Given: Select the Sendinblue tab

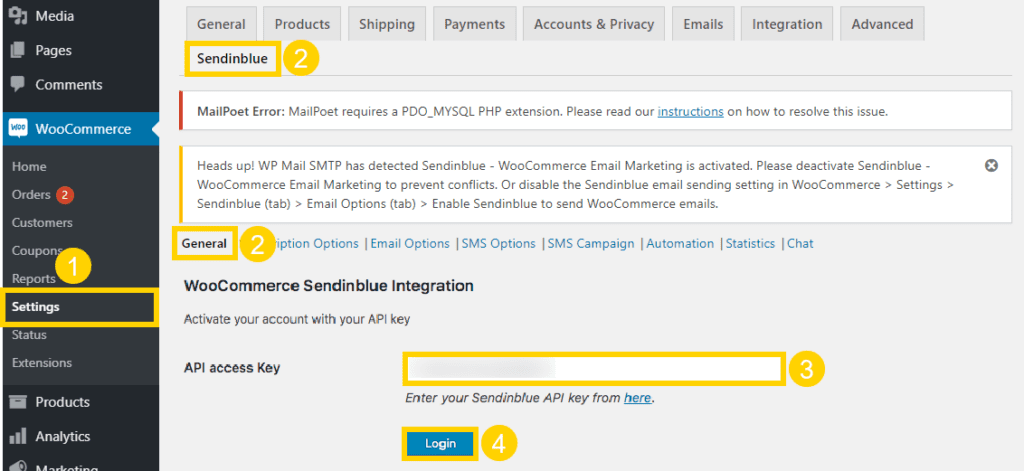Looking at the screenshot, I should 232,59.
